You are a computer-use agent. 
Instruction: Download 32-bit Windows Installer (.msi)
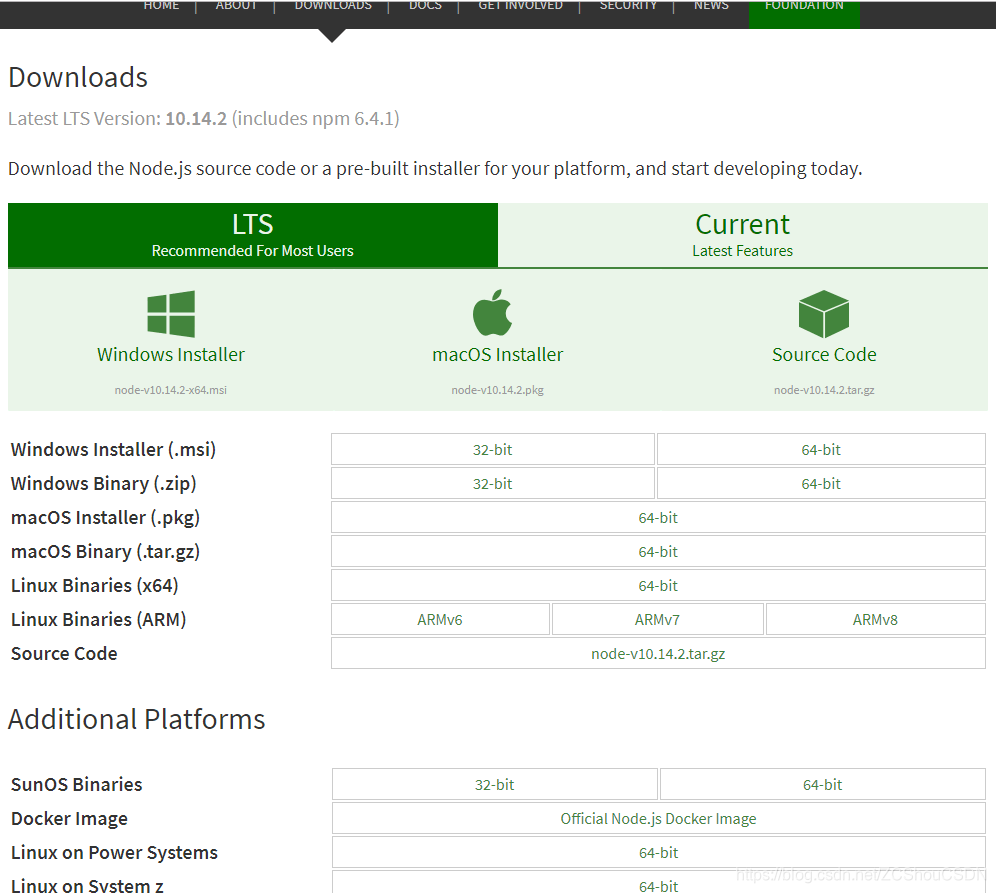click(x=492, y=450)
